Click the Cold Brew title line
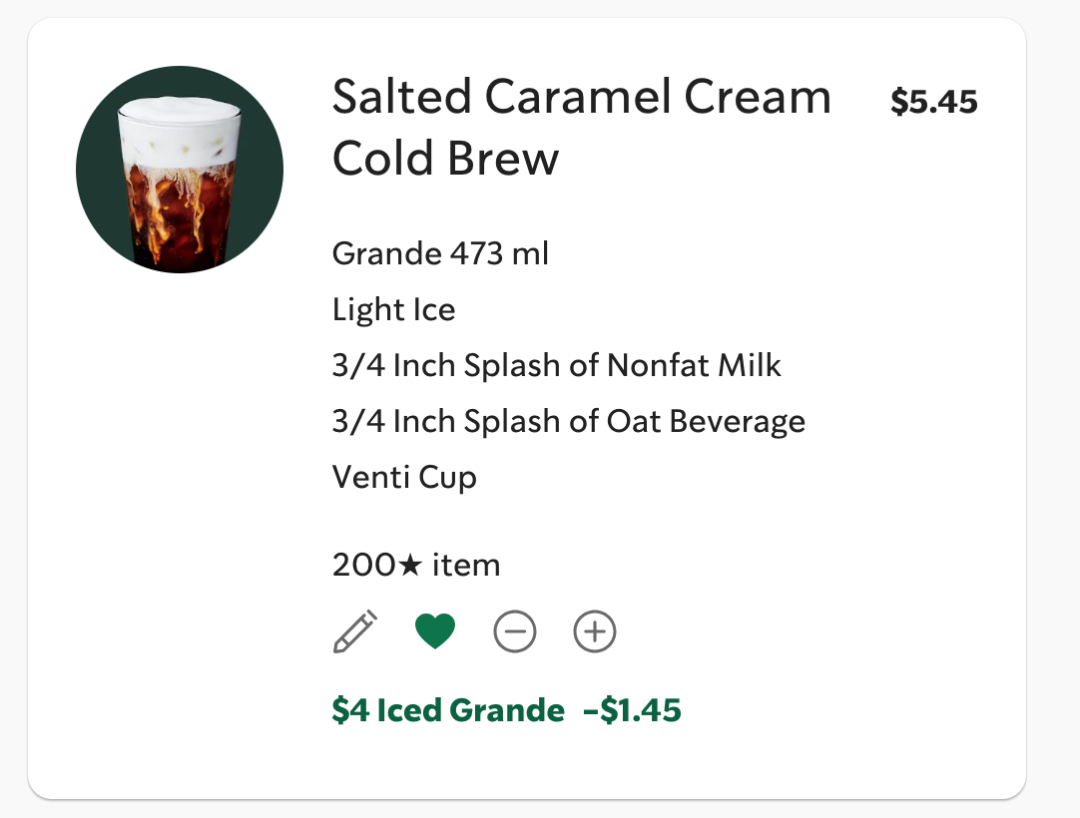The image size is (1080, 818). tap(445, 159)
